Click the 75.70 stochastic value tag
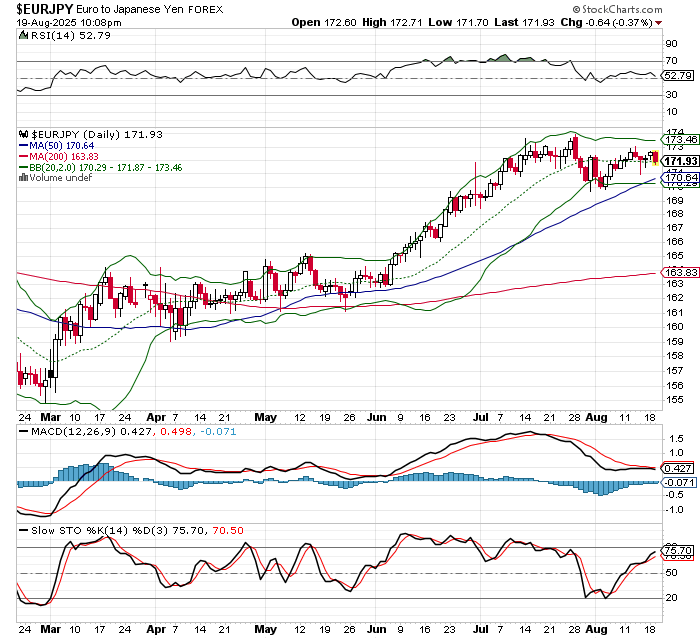This screenshot has height=639, width=700. point(680,550)
